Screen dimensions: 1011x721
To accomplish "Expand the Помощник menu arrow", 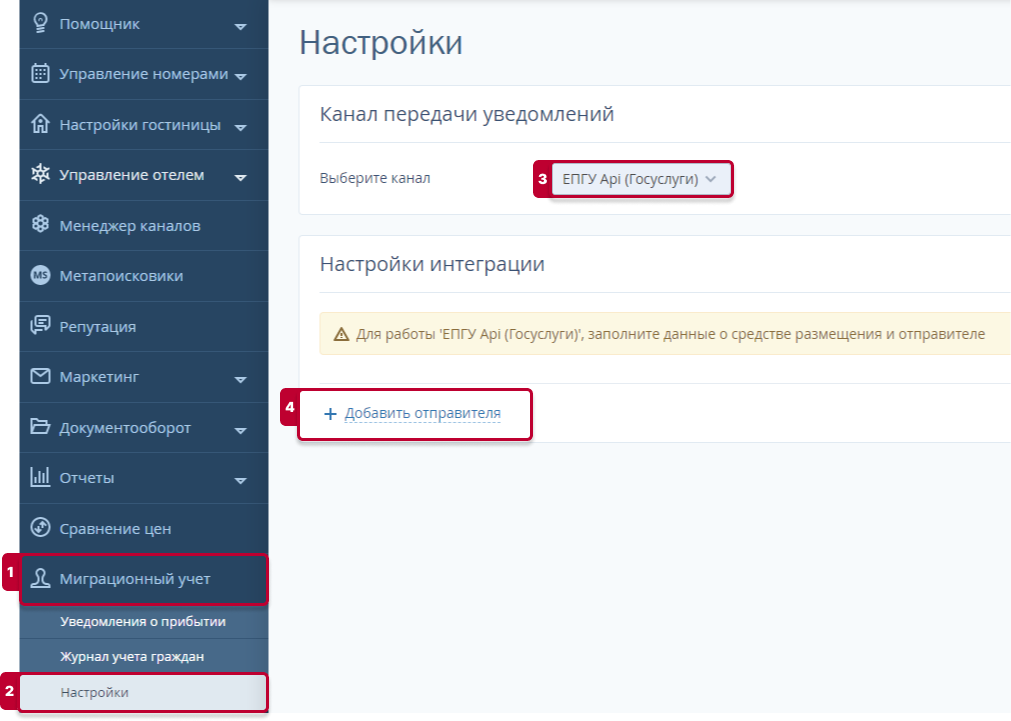I will 240,26.
